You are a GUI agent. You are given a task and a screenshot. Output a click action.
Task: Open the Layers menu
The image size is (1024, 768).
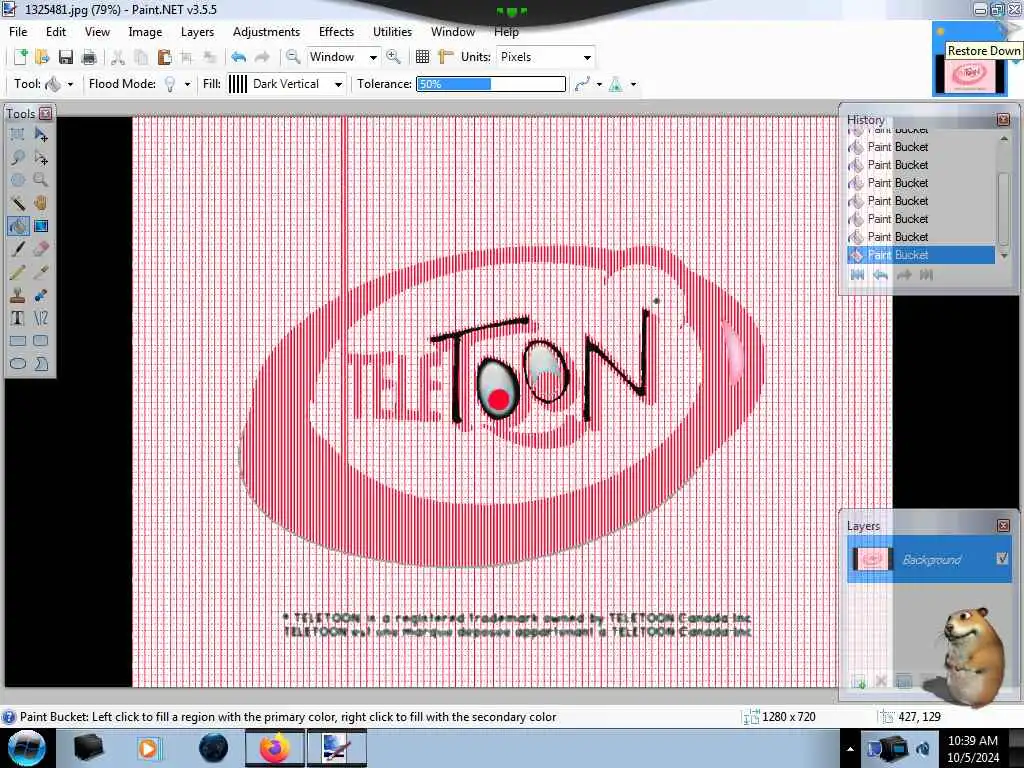(197, 31)
